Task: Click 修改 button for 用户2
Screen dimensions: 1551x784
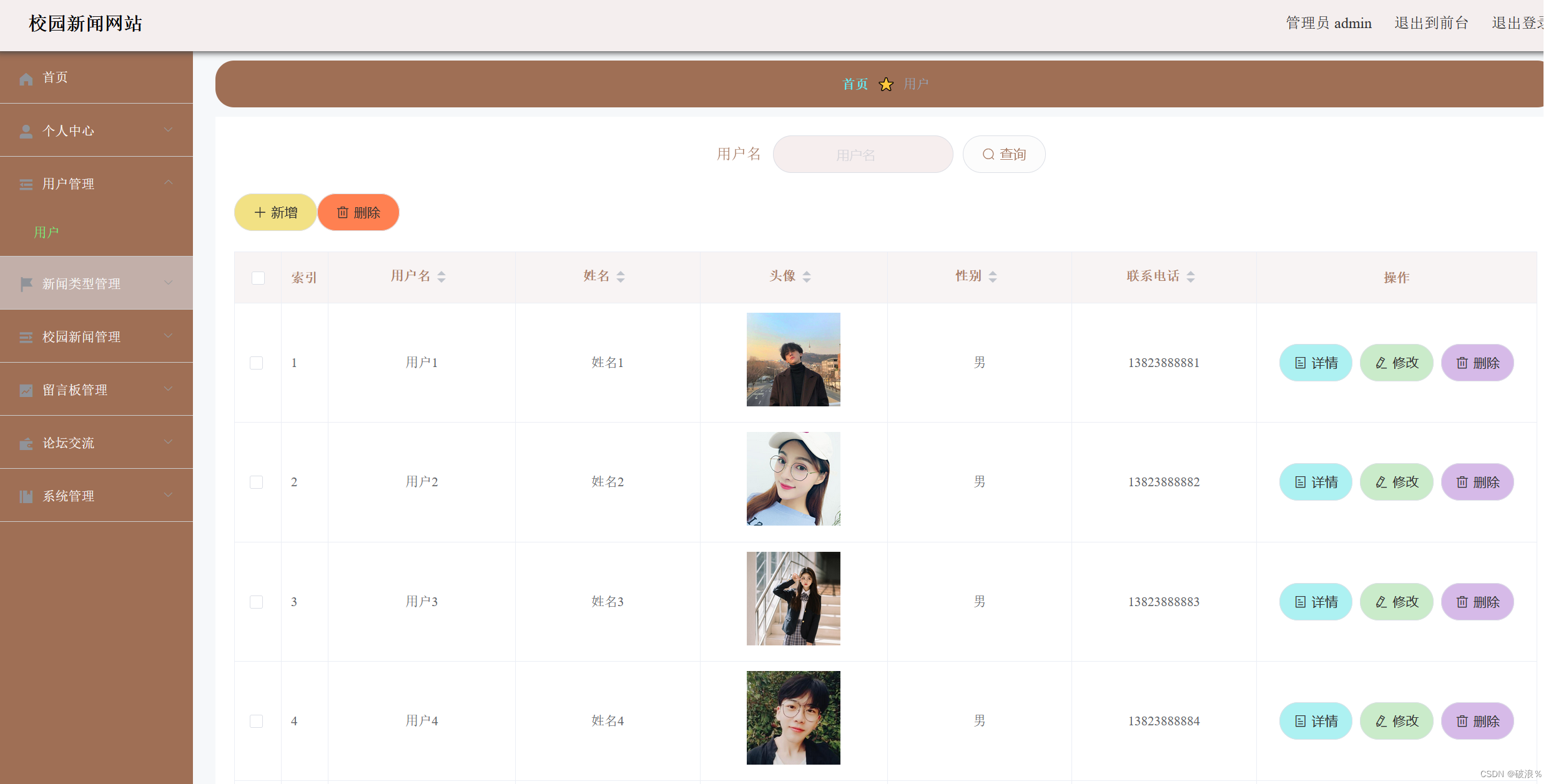Action: click(x=1396, y=483)
